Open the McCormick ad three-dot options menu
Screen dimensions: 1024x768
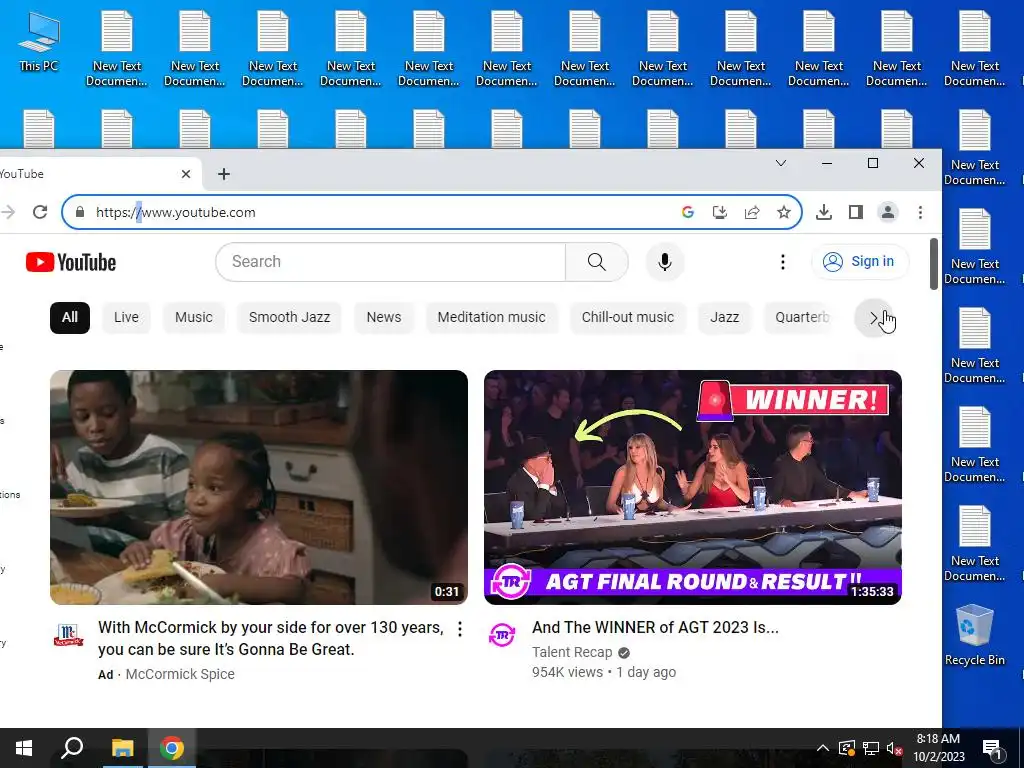click(x=460, y=629)
